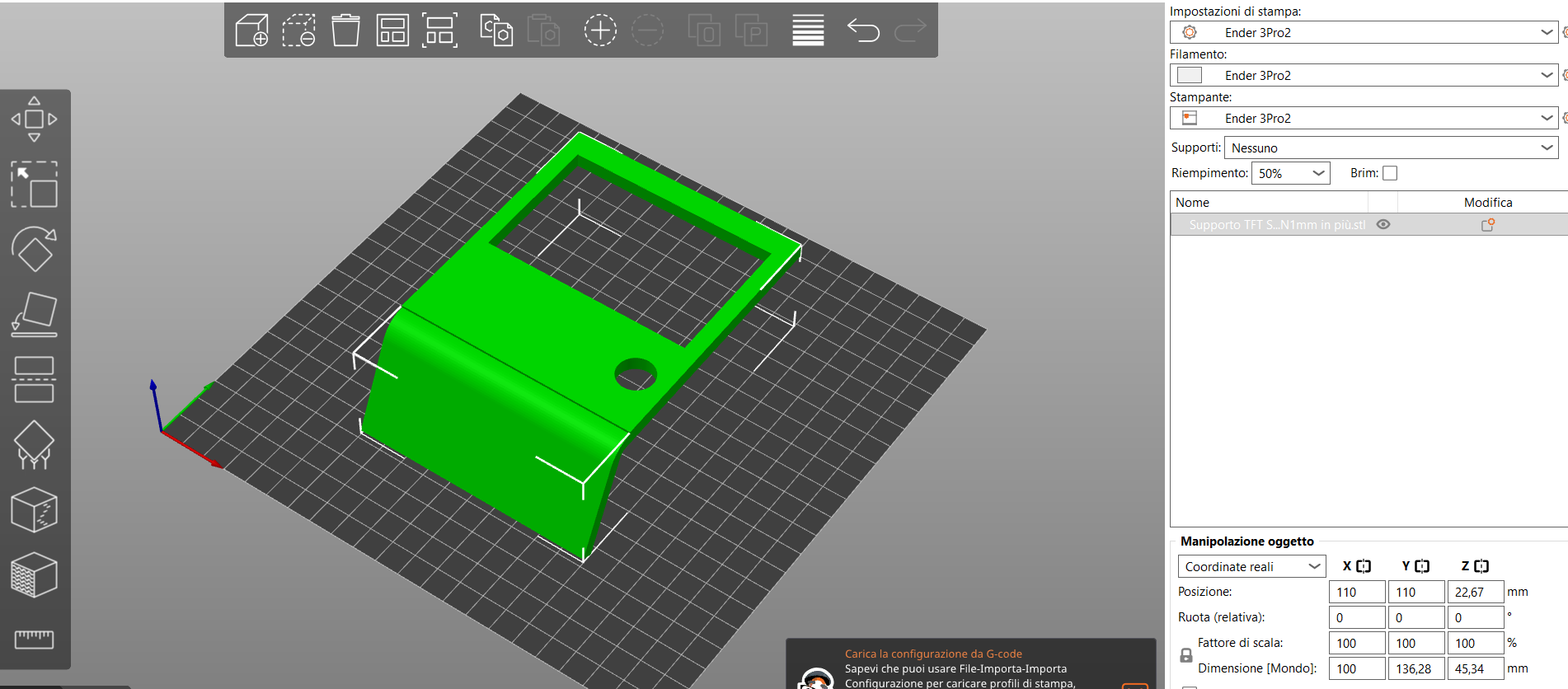This screenshot has width=1568, height=689.
Task: Select the Rotate tool
Action: click(34, 249)
